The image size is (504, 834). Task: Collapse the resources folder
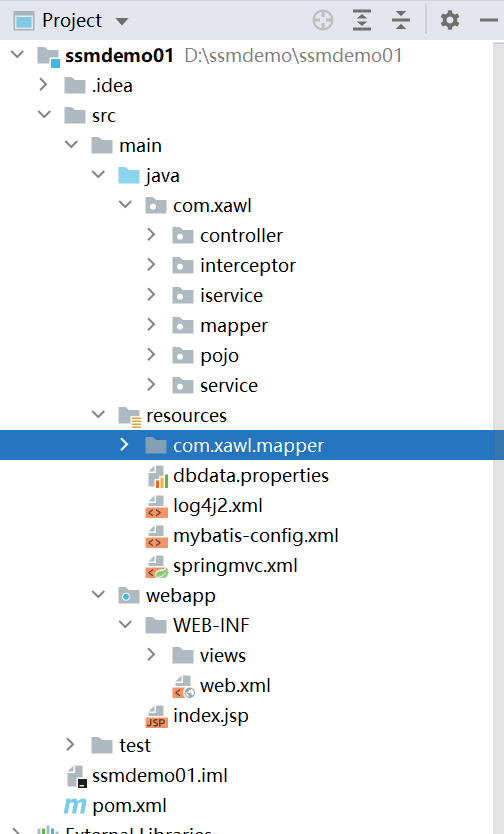[x=98, y=414]
